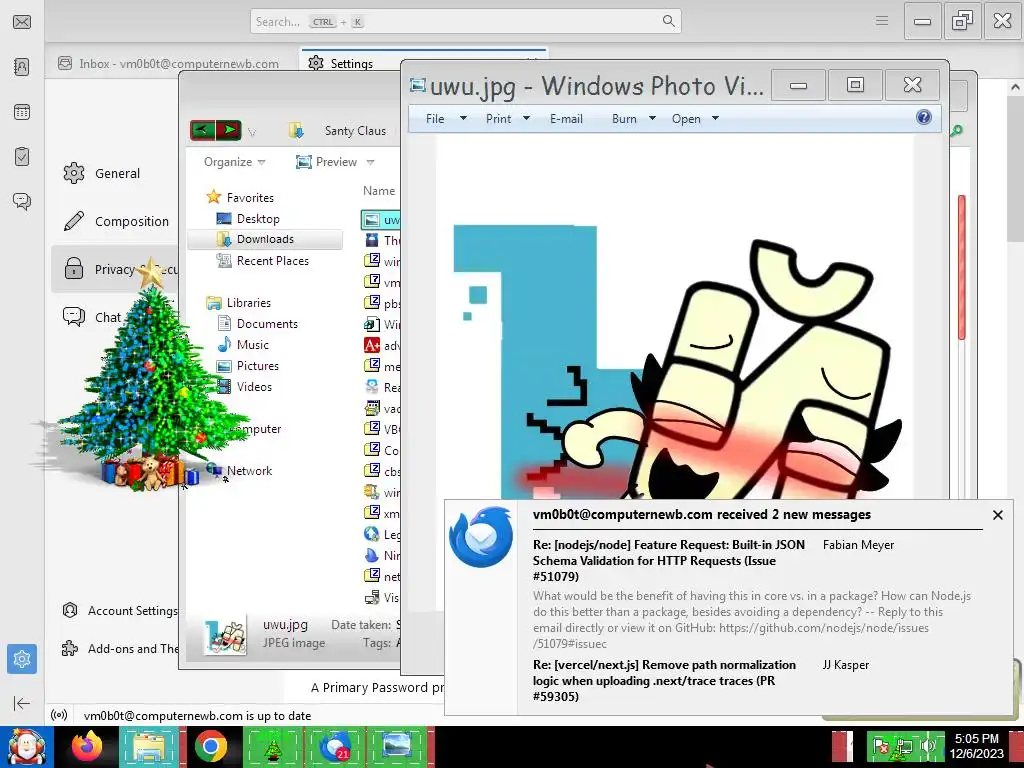Click the Name column header in Explorer
Screen dimensions: 1024x768
(x=379, y=191)
